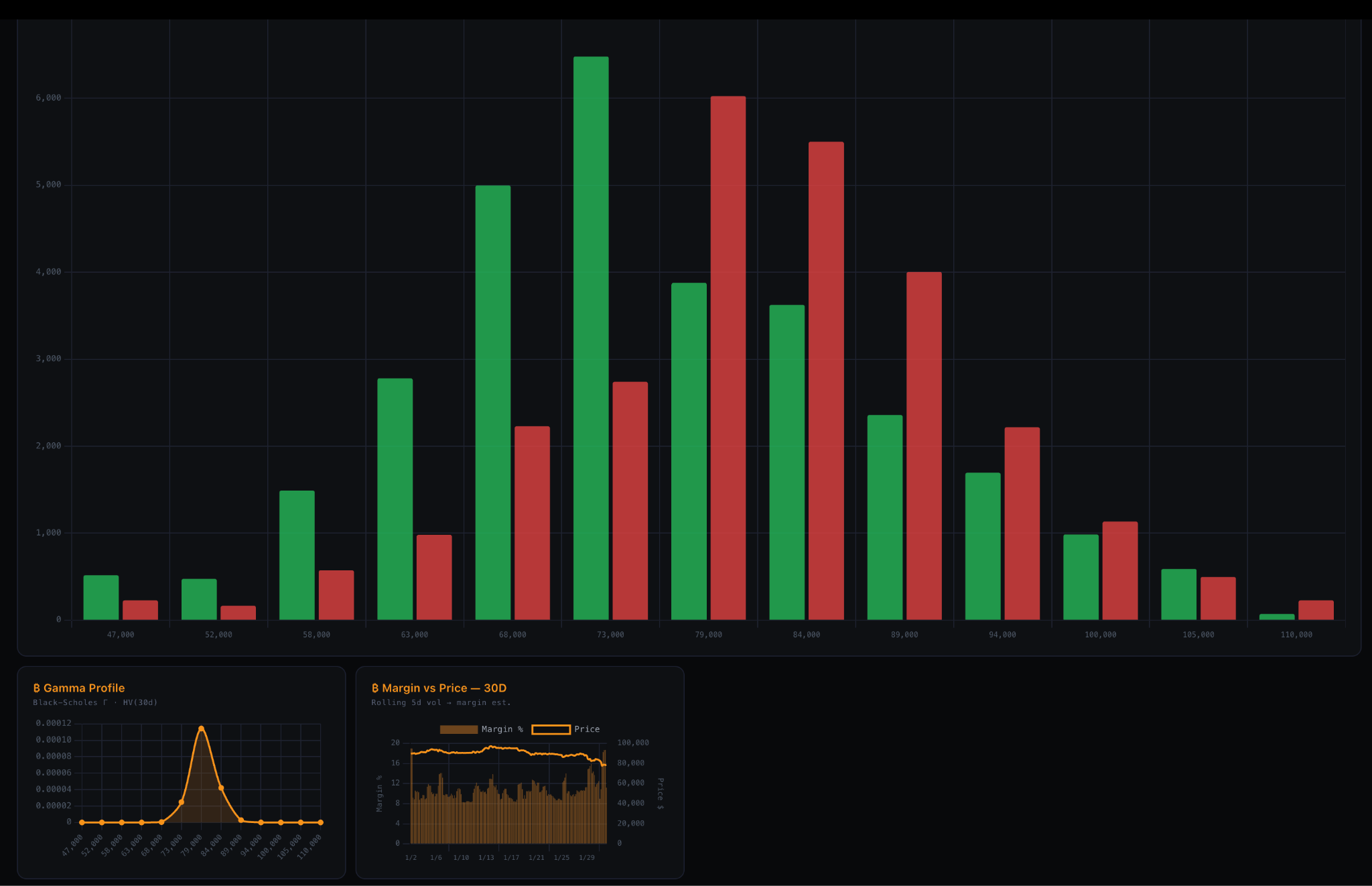Toggle the Price legend item
The image size is (1372, 886).
(586, 729)
